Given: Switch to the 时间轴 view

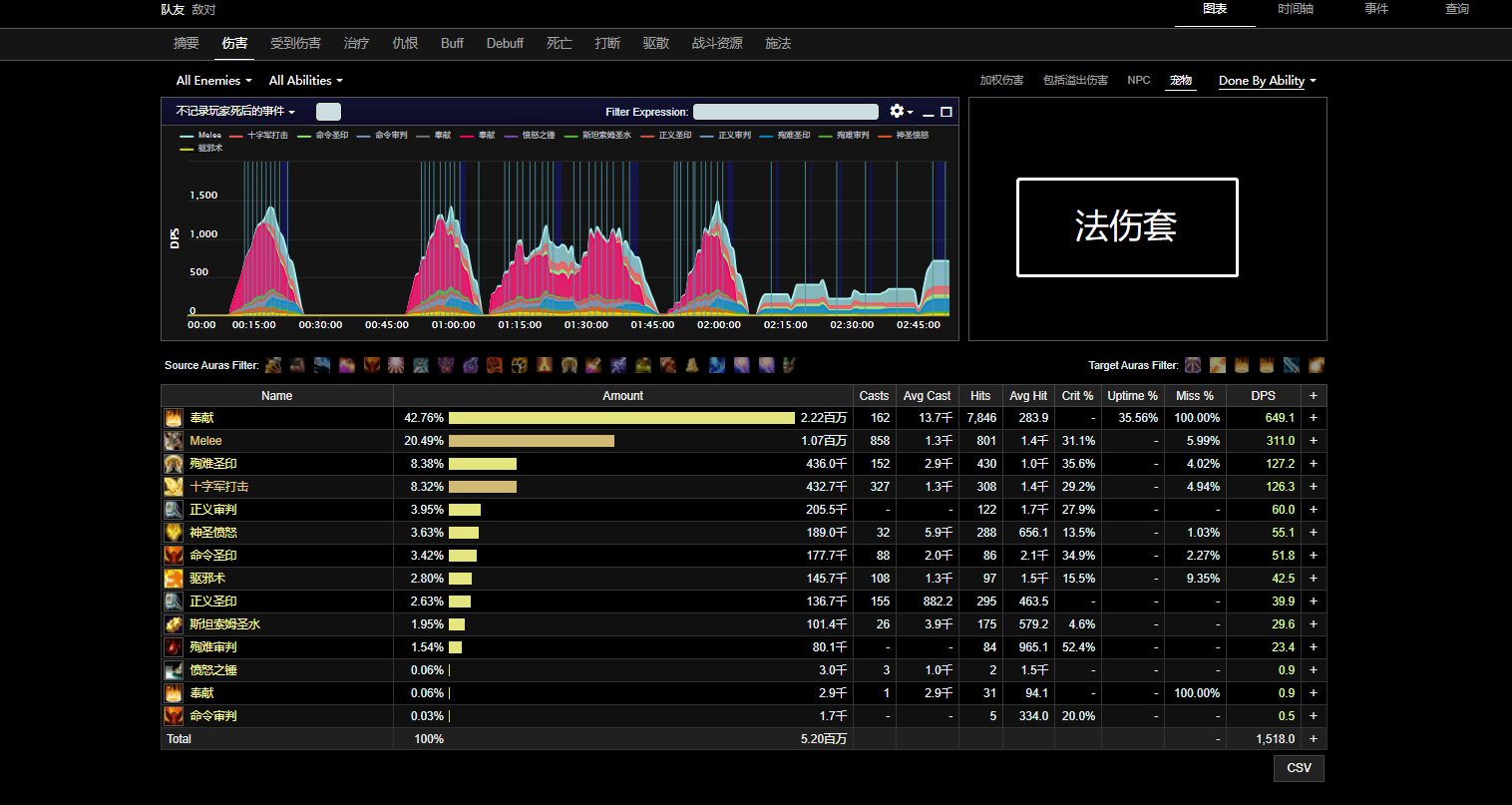Looking at the screenshot, I should [1296, 9].
